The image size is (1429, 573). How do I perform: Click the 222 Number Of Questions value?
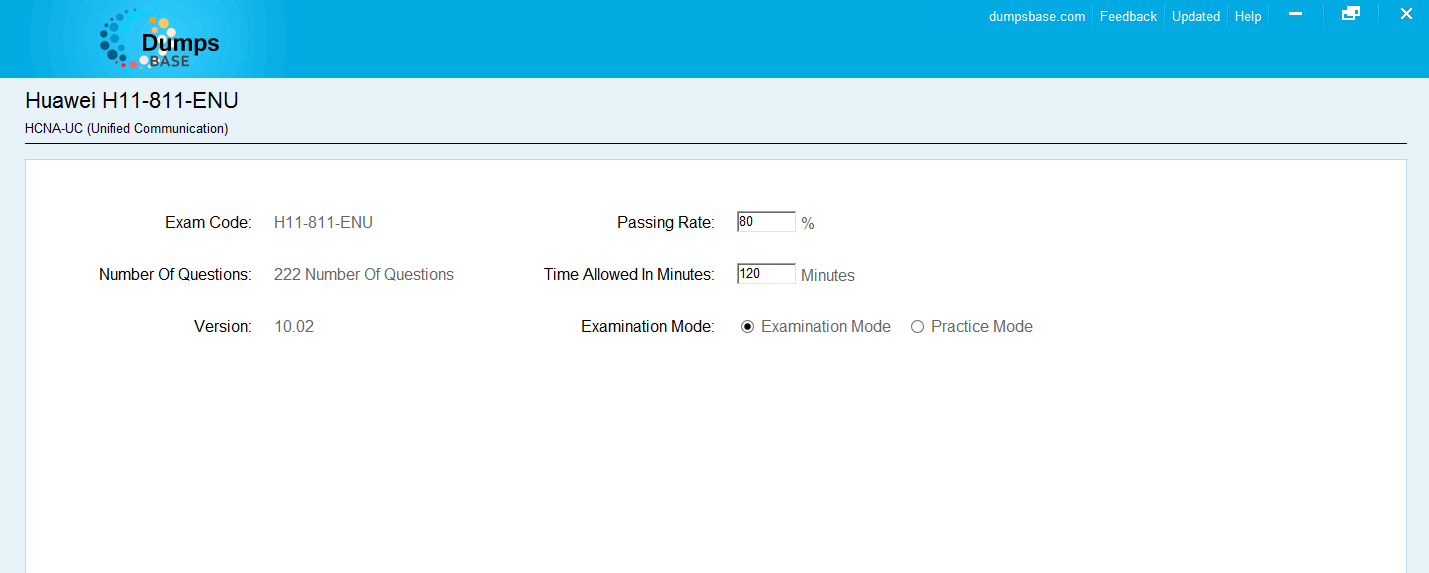pos(363,275)
